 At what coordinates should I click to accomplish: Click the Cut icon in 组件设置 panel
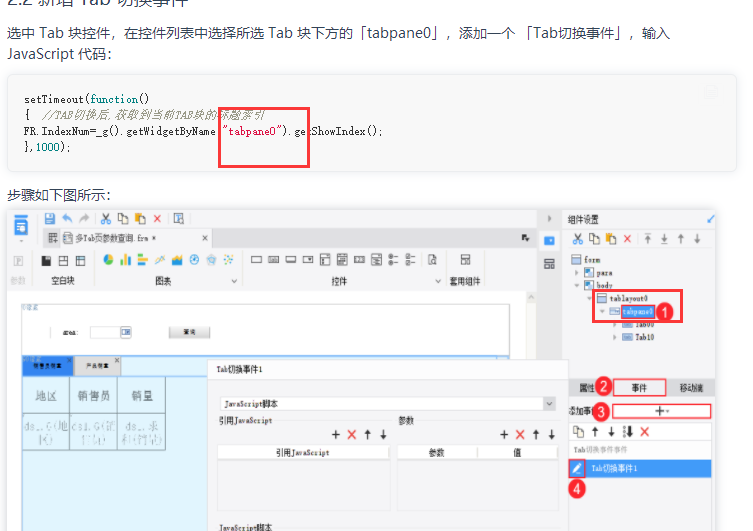tap(578, 239)
